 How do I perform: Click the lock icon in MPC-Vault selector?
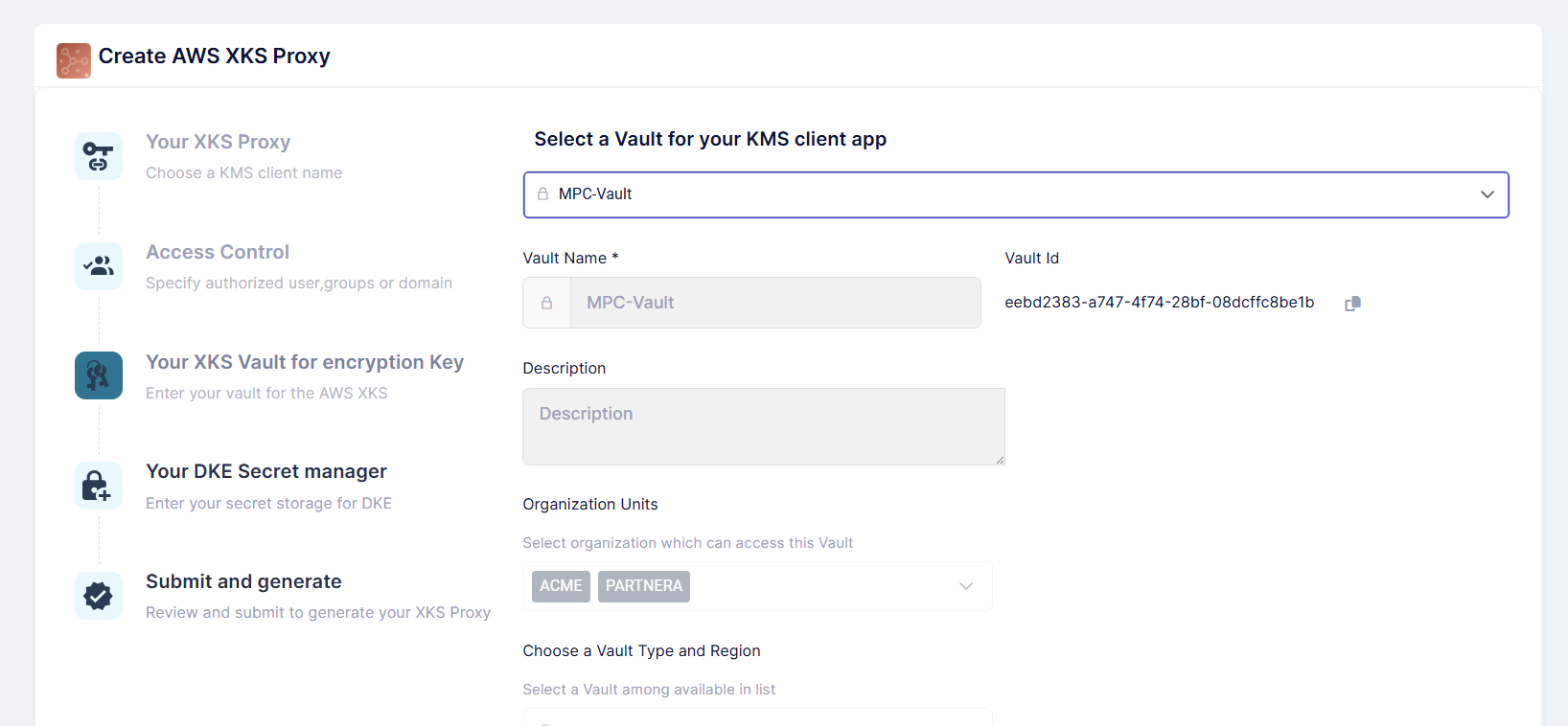(x=542, y=194)
